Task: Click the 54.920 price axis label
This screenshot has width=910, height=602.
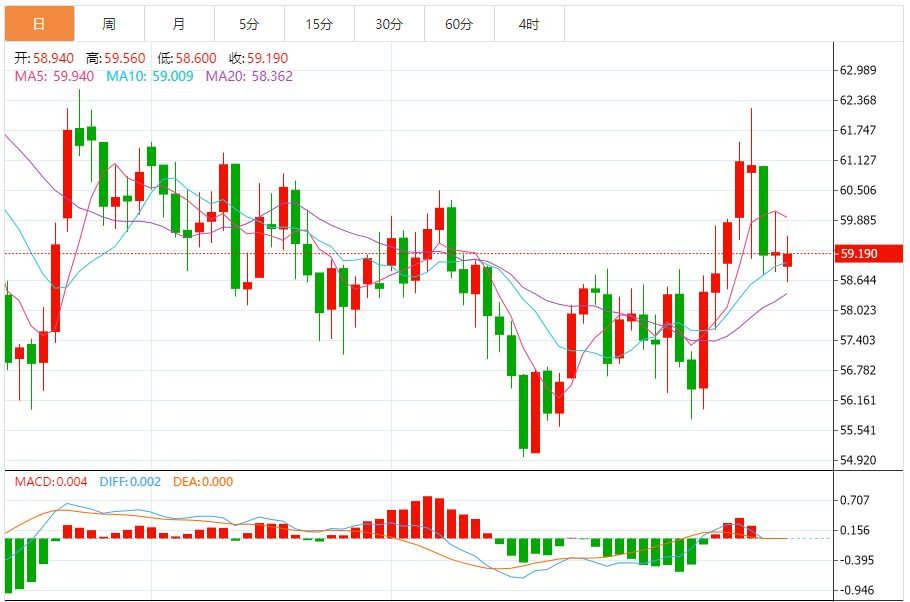Action: [x=858, y=460]
